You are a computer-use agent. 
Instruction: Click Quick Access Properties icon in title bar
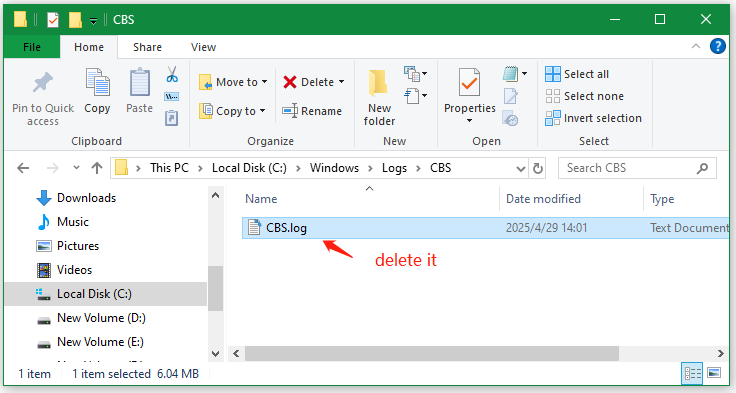pyautogui.click(x=53, y=20)
